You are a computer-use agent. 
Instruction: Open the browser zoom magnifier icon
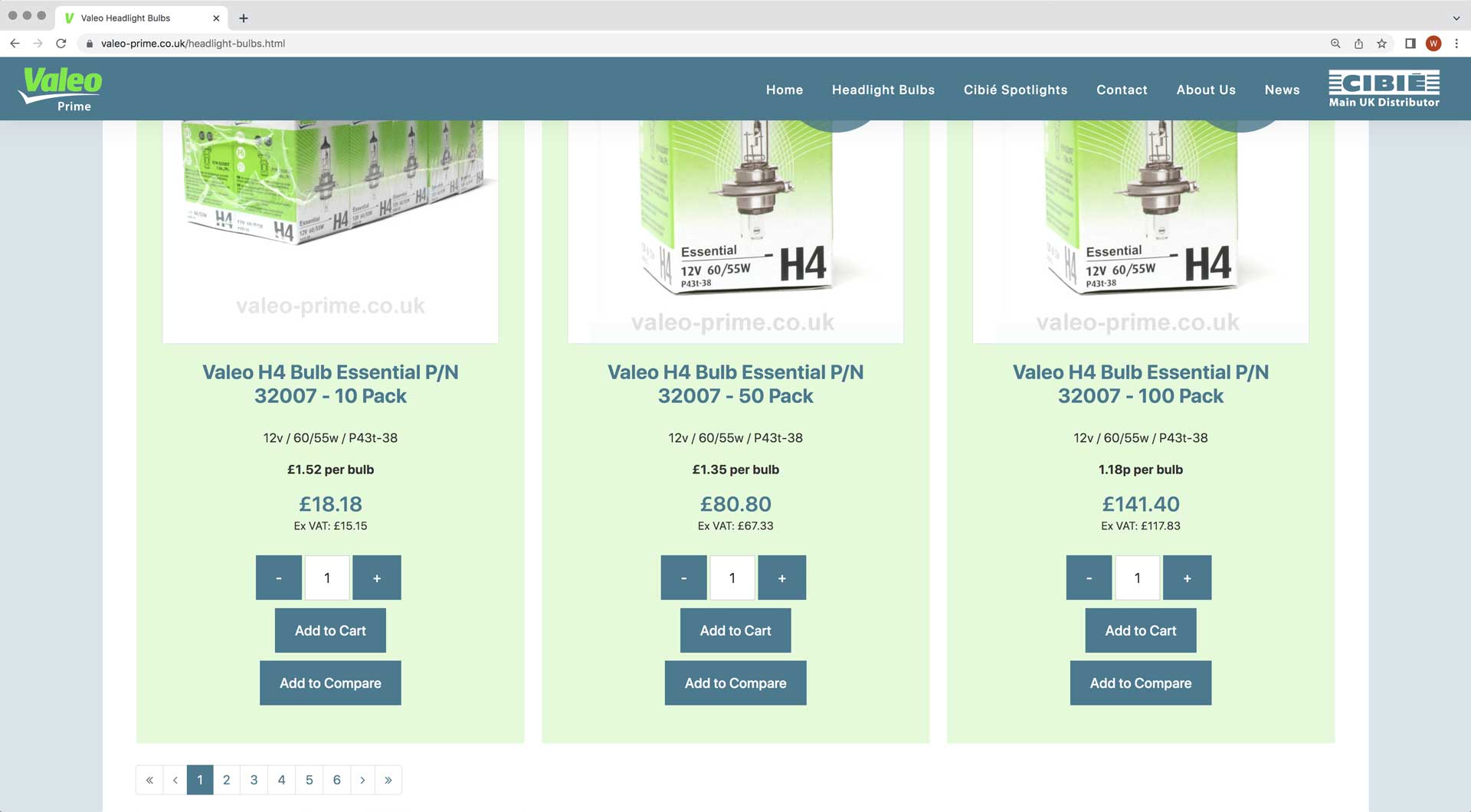[x=1335, y=44]
